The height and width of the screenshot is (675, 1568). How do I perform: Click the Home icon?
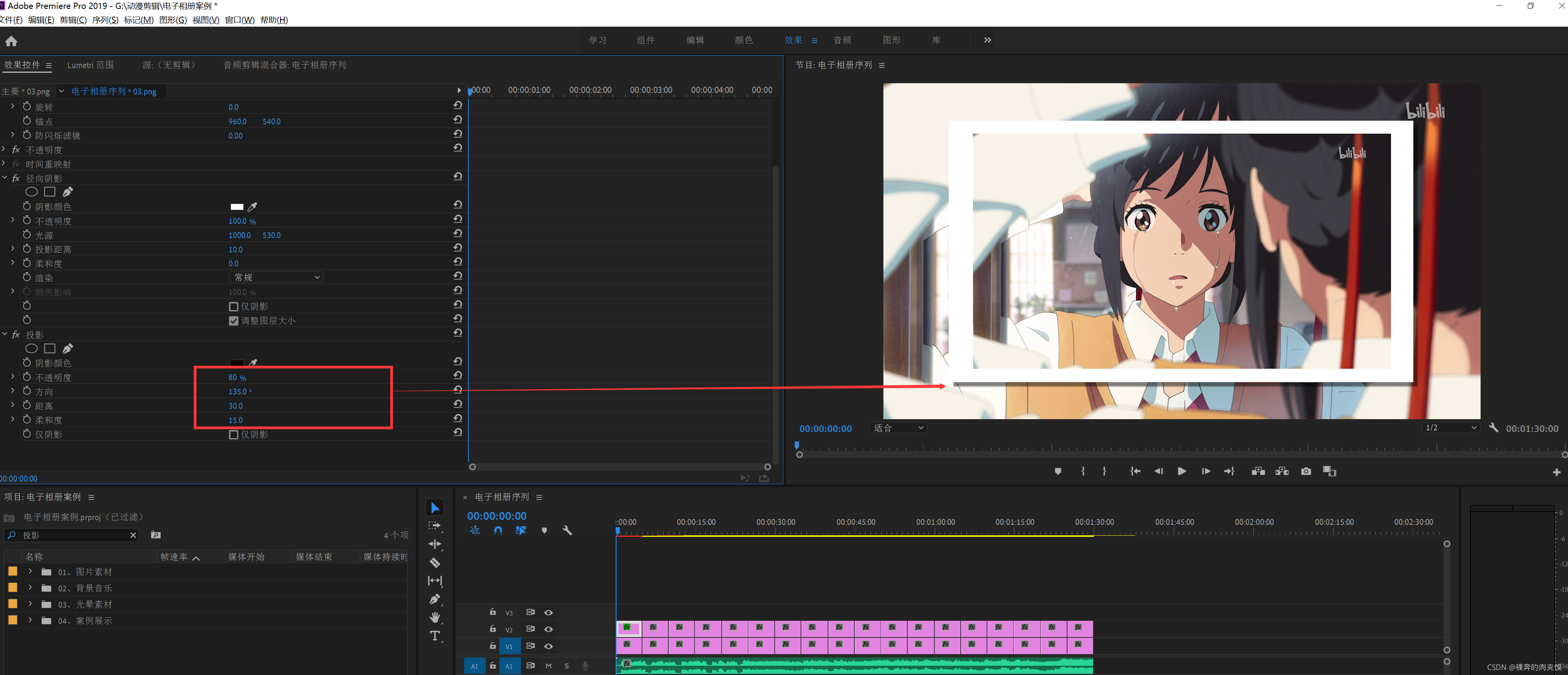(x=11, y=41)
